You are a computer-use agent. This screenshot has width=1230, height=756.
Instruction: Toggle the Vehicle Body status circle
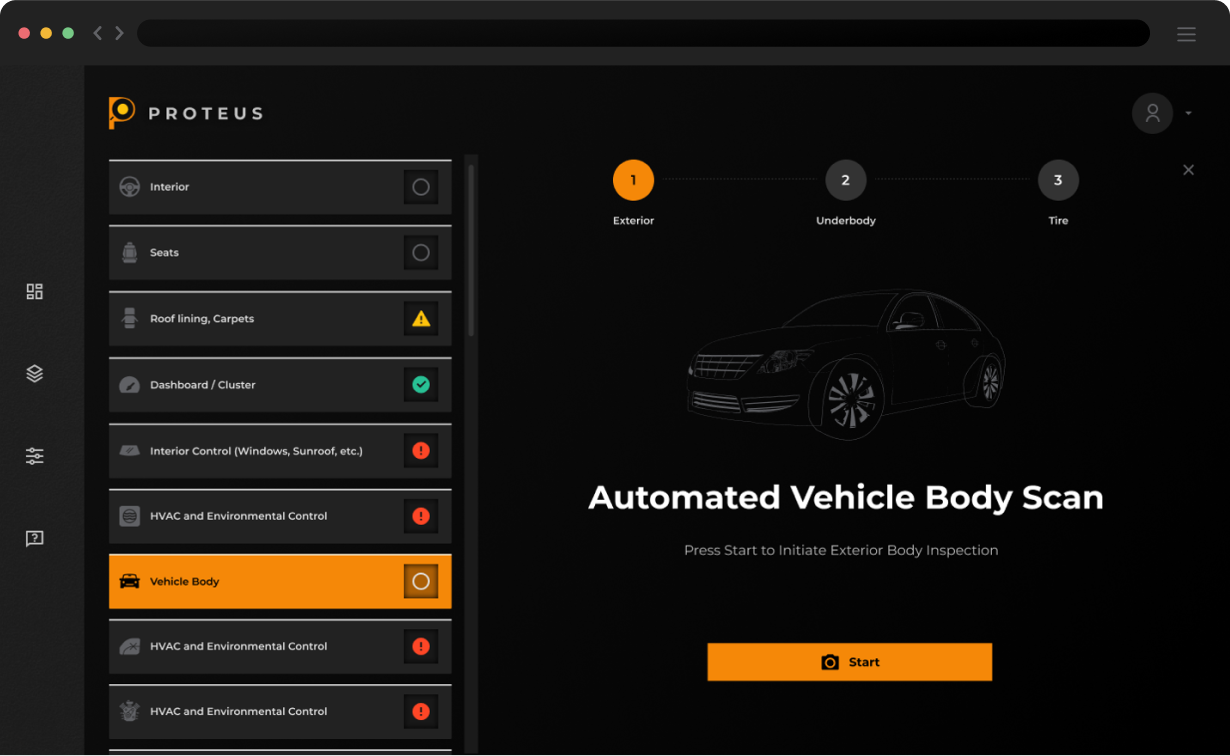click(421, 581)
